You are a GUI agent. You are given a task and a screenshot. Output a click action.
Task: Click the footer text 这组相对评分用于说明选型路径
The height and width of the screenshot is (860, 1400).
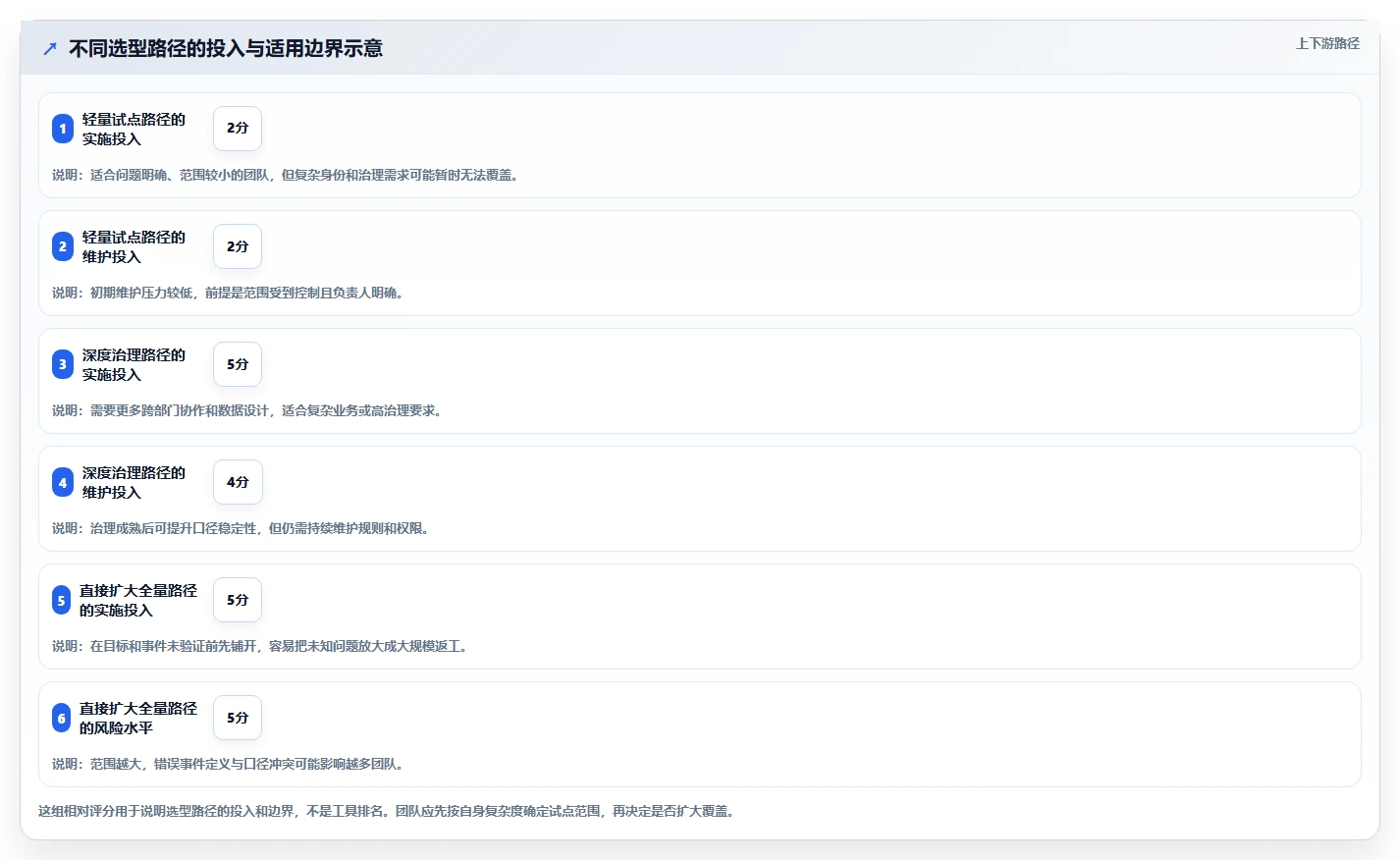click(389, 811)
